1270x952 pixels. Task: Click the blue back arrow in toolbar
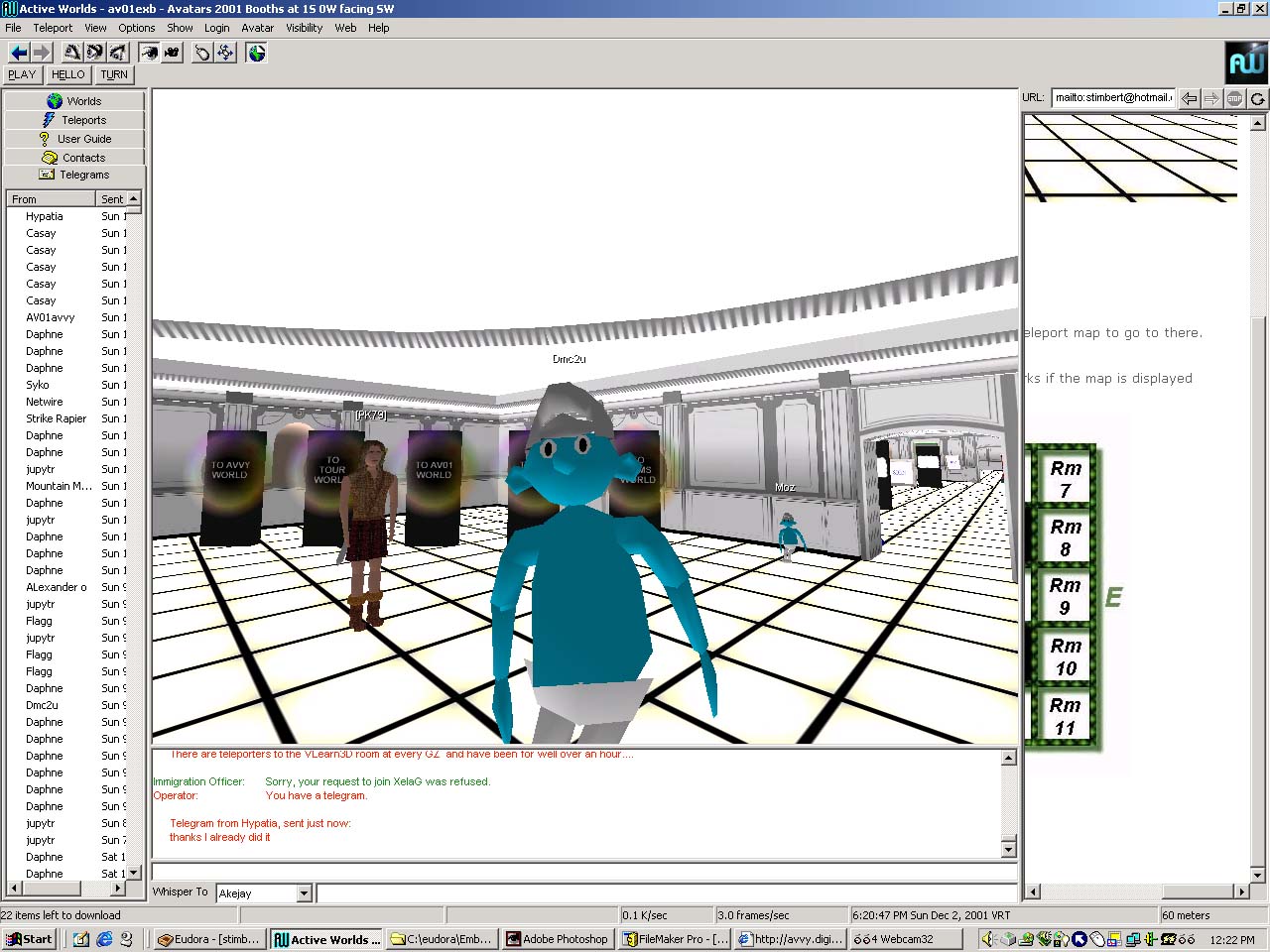pos(18,53)
